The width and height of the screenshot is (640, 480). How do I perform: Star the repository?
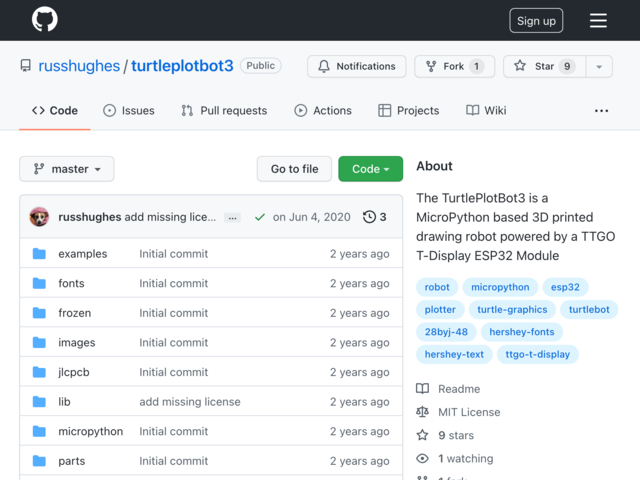pos(544,66)
